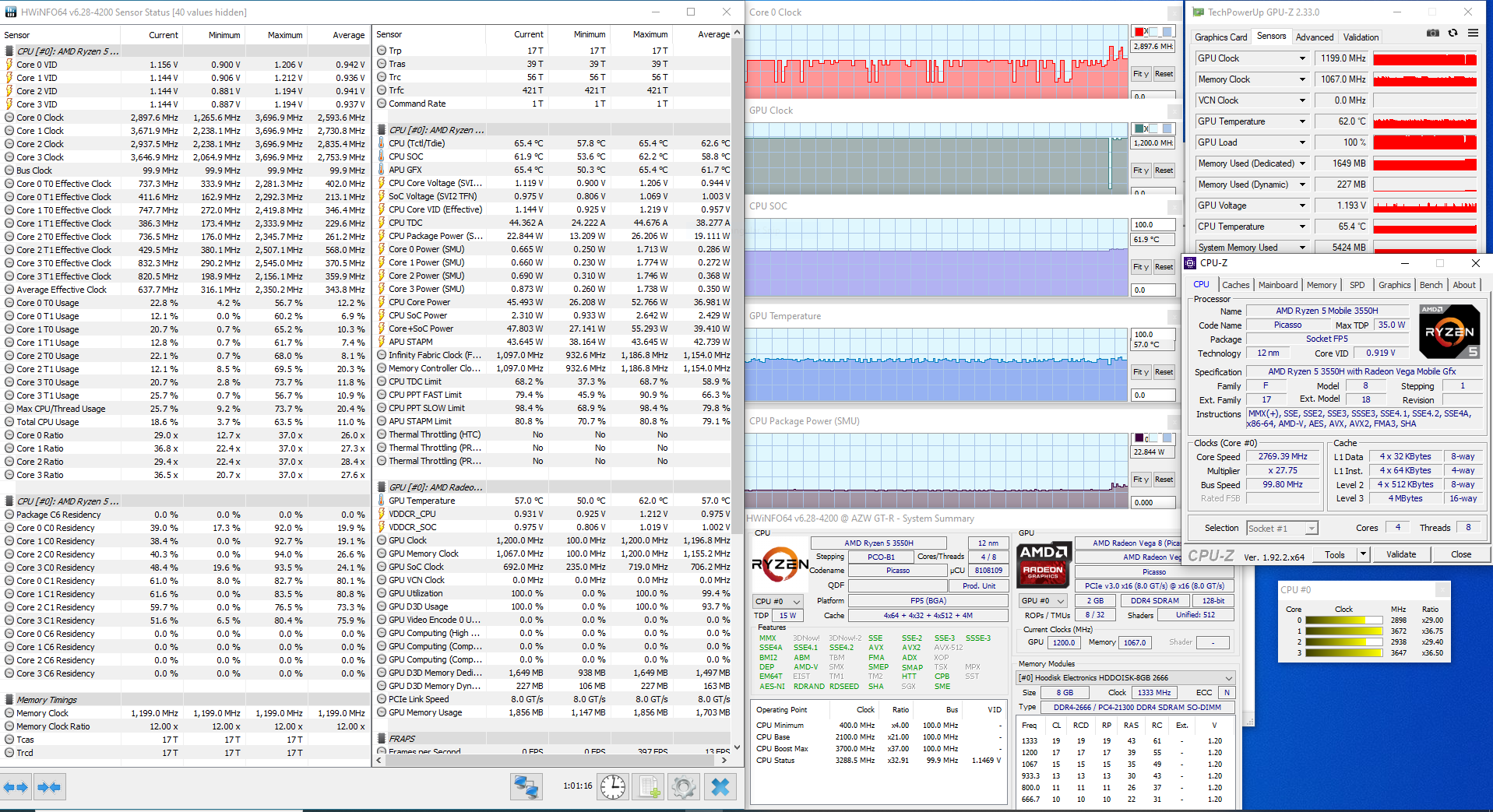Click the CPU-Z title bar icon
This screenshot has width=1493, height=812.
pyautogui.click(x=1190, y=263)
